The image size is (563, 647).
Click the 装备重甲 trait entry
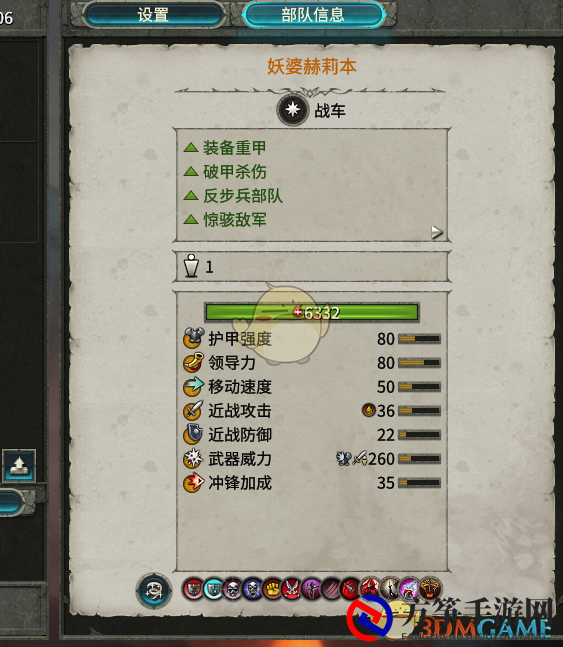(x=225, y=147)
